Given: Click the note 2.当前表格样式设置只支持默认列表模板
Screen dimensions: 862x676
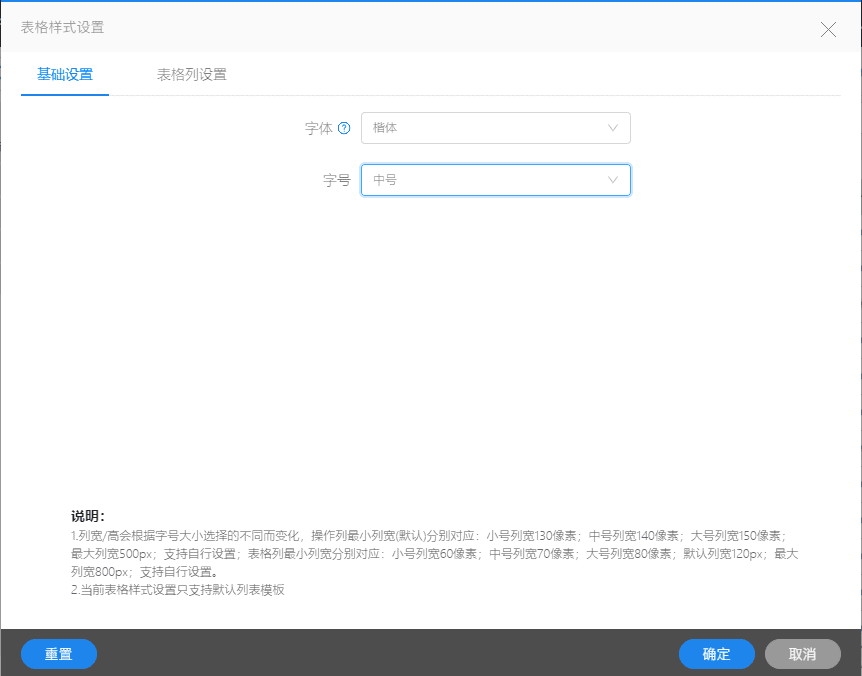Looking at the screenshot, I should click(178, 590).
